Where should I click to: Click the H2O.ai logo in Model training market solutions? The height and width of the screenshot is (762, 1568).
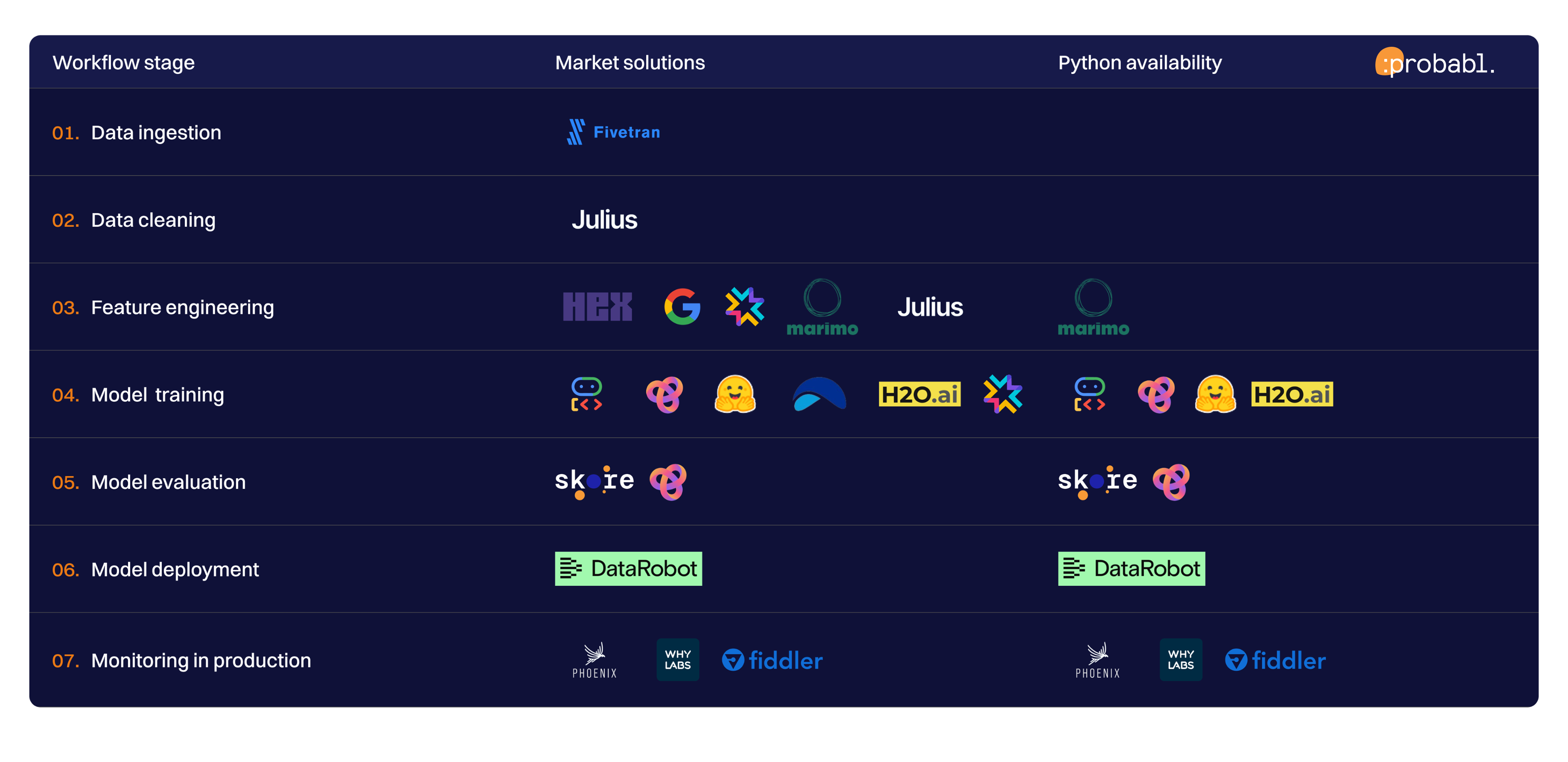(x=920, y=394)
